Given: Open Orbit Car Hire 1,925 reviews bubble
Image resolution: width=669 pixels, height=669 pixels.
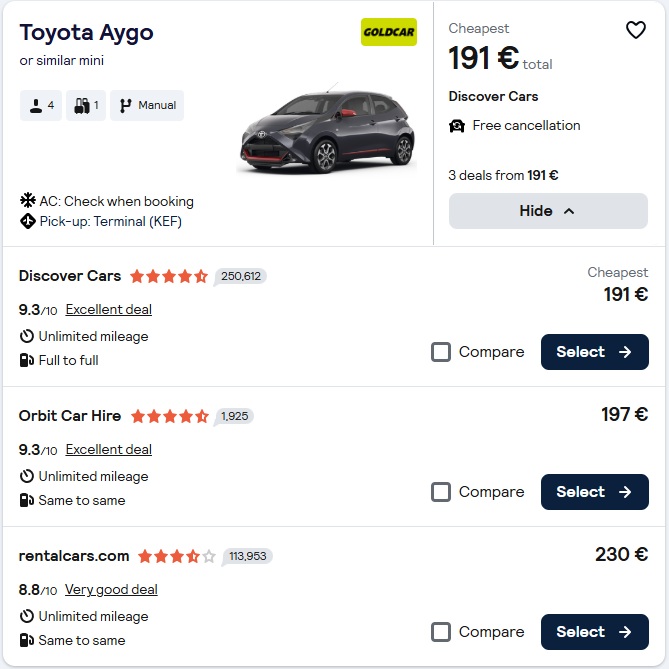Looking at the screenshot, I should click(x=234, y=416).
